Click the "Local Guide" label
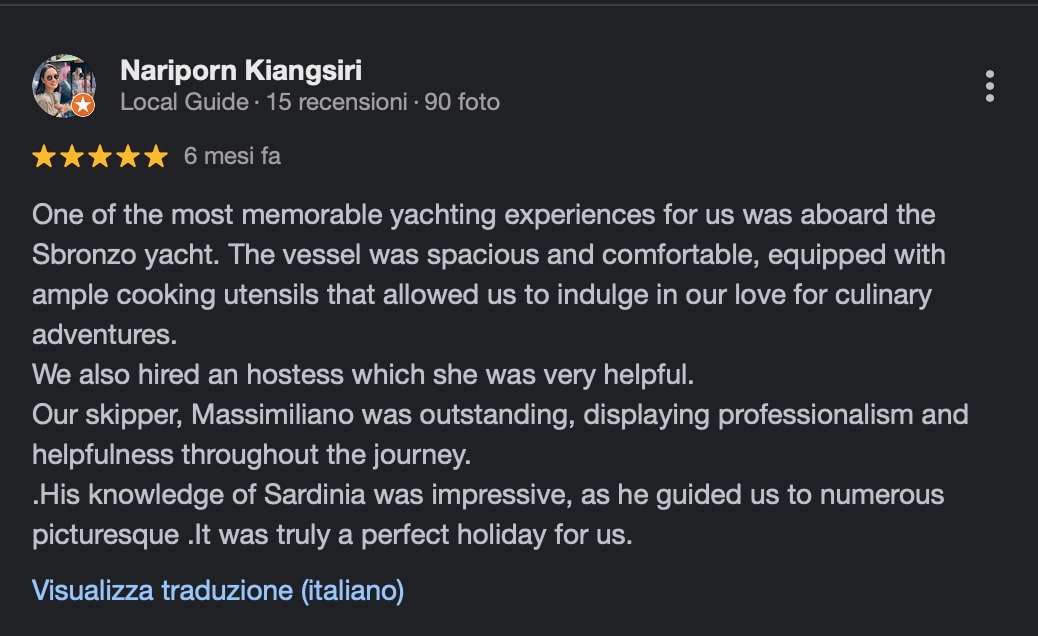The height and width of the screenshot is (636, 1038). 184,102
